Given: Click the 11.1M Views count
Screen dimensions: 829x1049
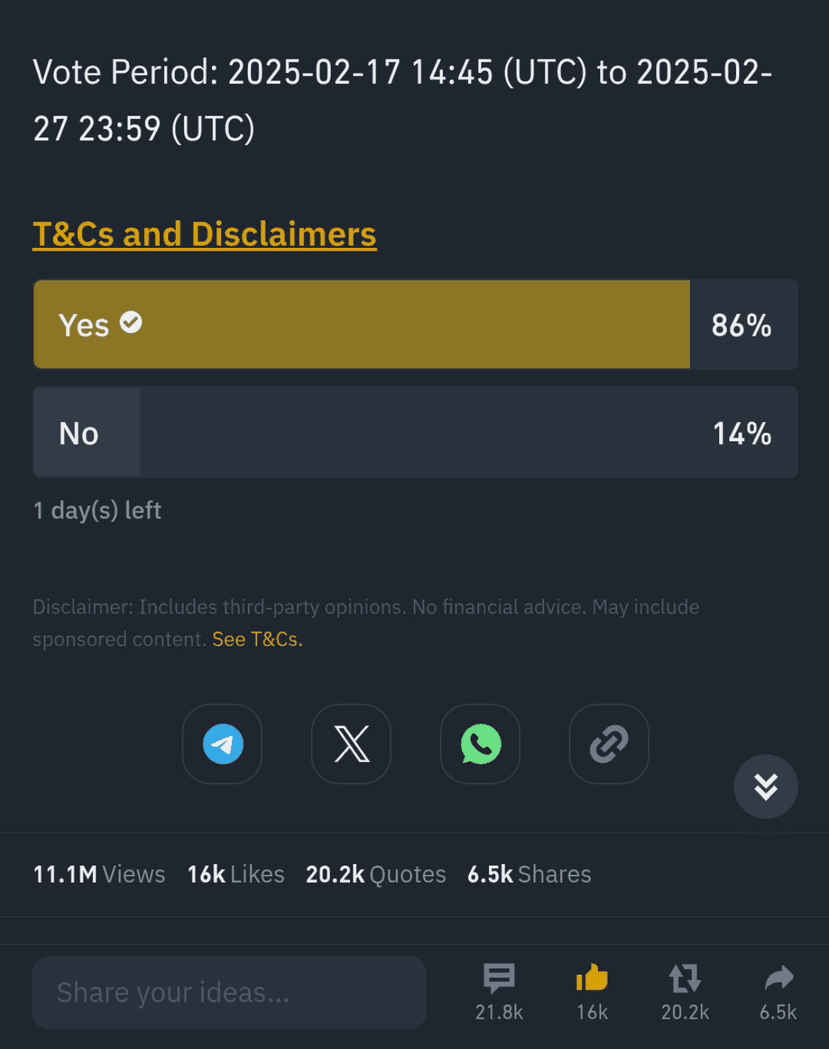Looking at the screenshot, I should pos(99,874).
